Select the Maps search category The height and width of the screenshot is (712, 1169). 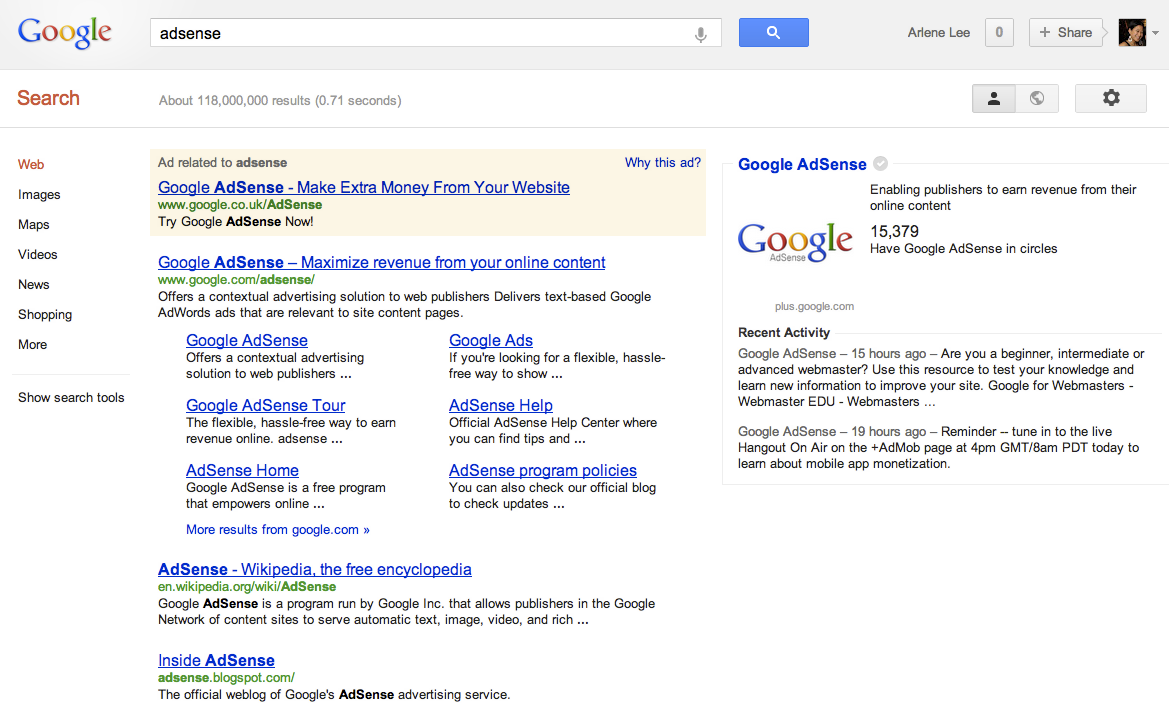(x=34, y=224)
